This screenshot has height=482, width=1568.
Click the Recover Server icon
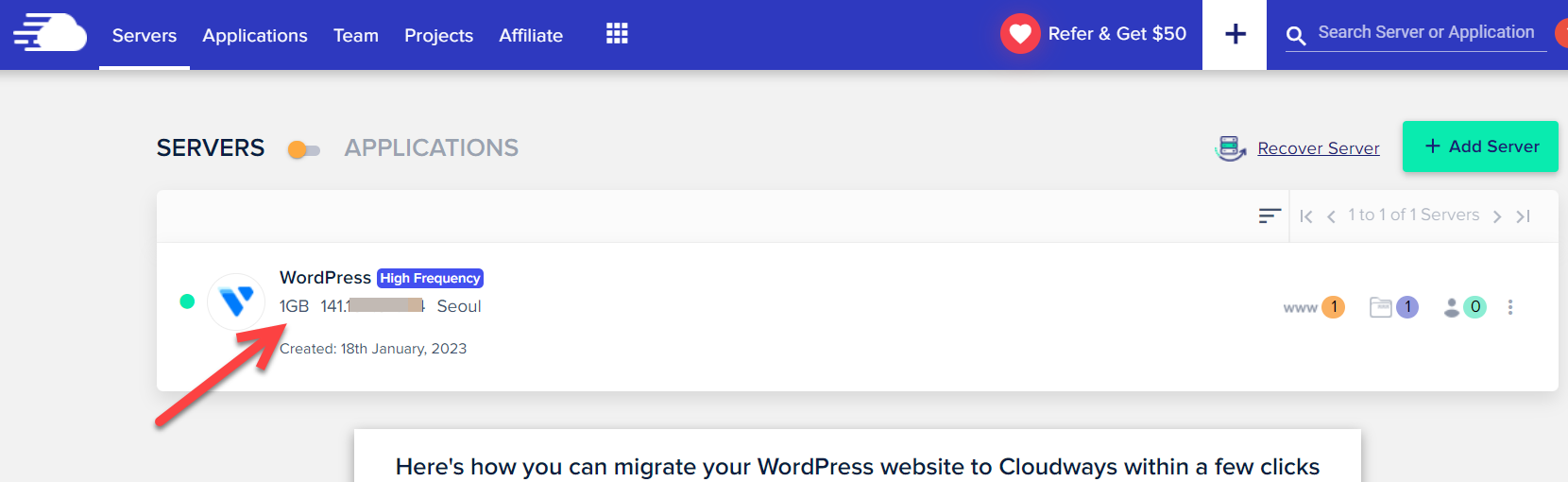1230,148
